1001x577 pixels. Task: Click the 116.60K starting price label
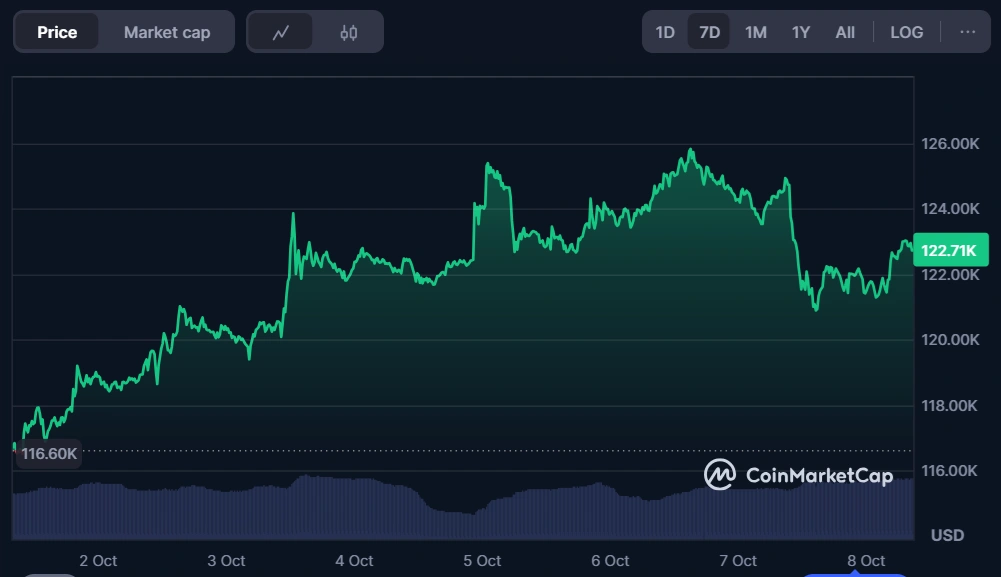pos(49,453)
